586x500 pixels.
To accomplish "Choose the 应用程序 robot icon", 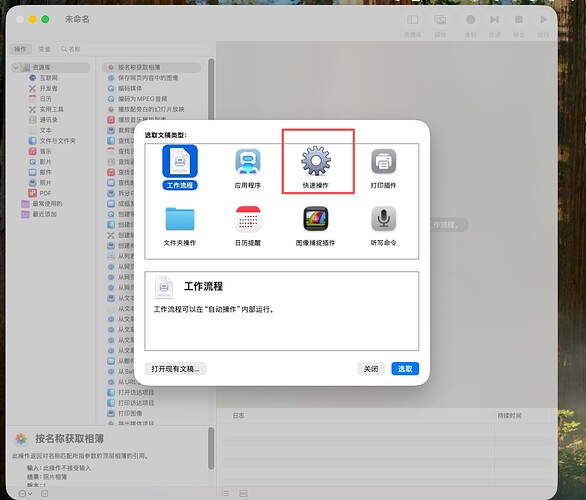I will click(248, 161).
